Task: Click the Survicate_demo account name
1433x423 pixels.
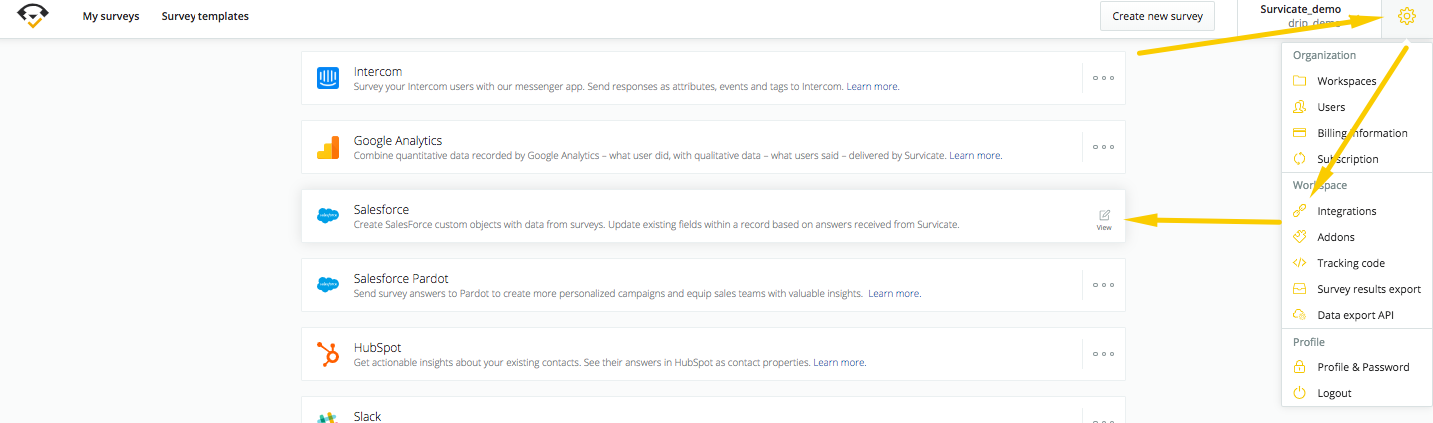Action: 1300,9
